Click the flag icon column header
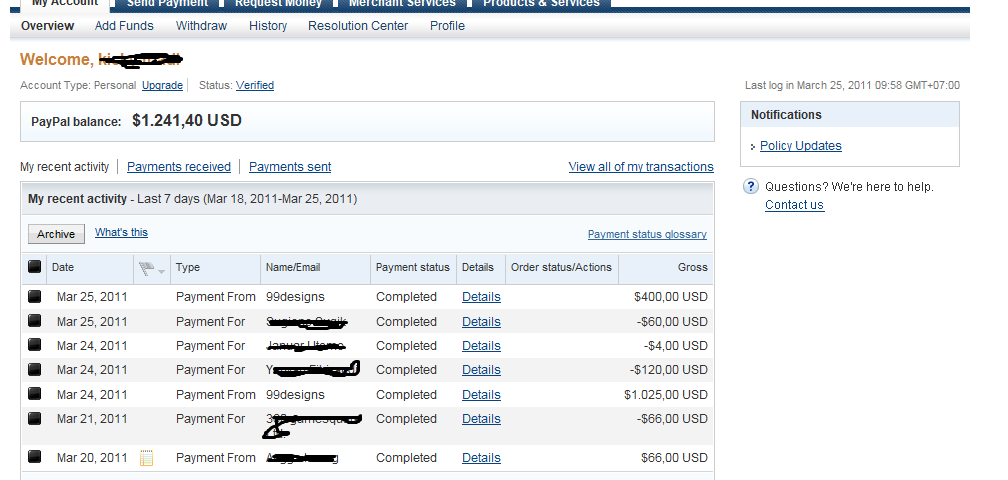 [x=146, y=268]
